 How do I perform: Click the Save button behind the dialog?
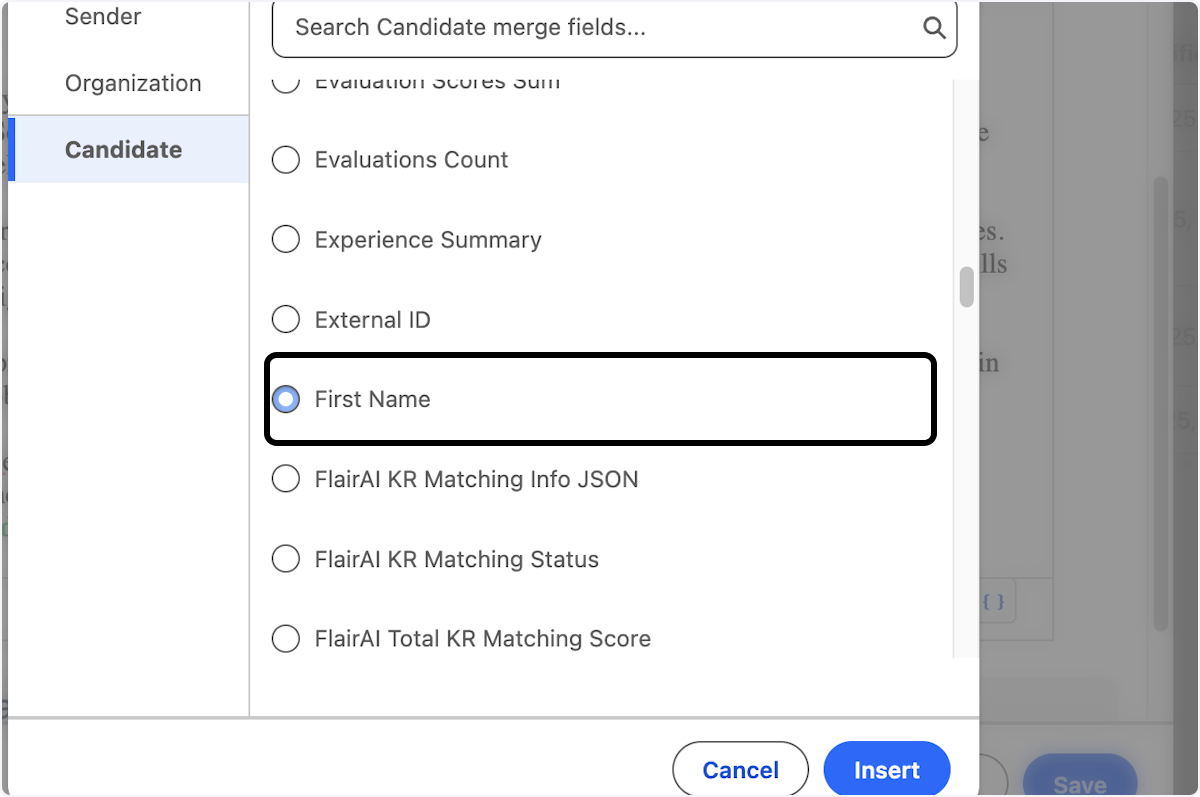point(1079,784)
